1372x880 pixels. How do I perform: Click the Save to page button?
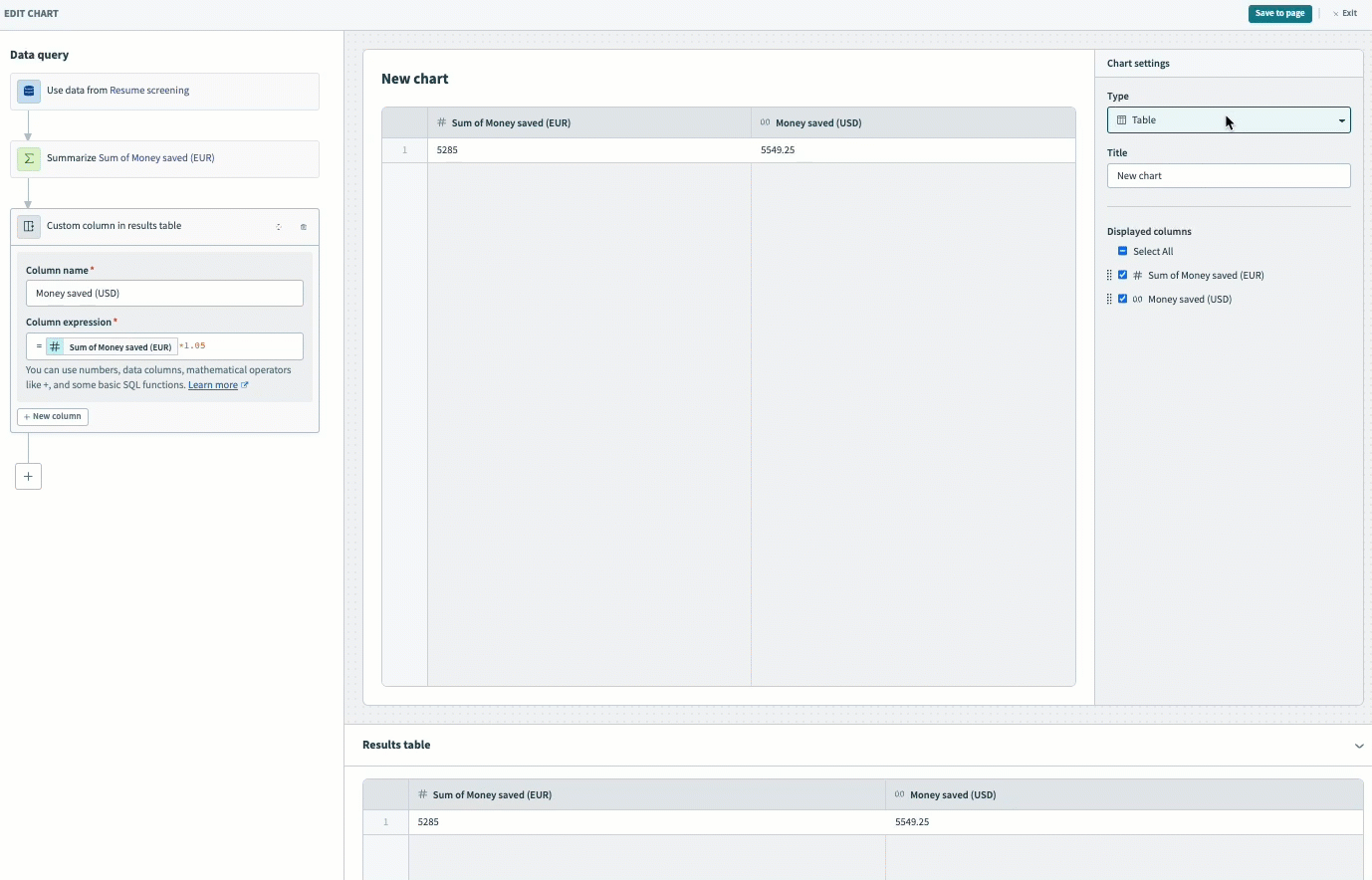pos(1280,13)
